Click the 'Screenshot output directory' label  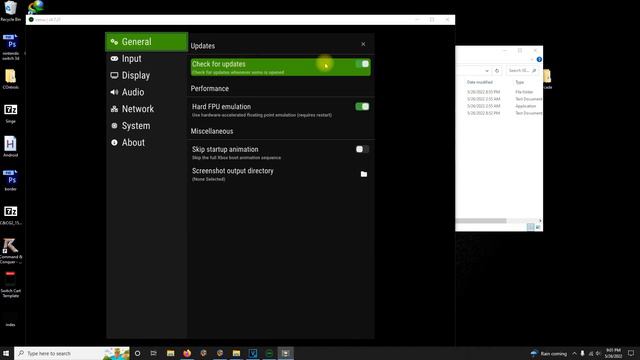pos(233,171)
